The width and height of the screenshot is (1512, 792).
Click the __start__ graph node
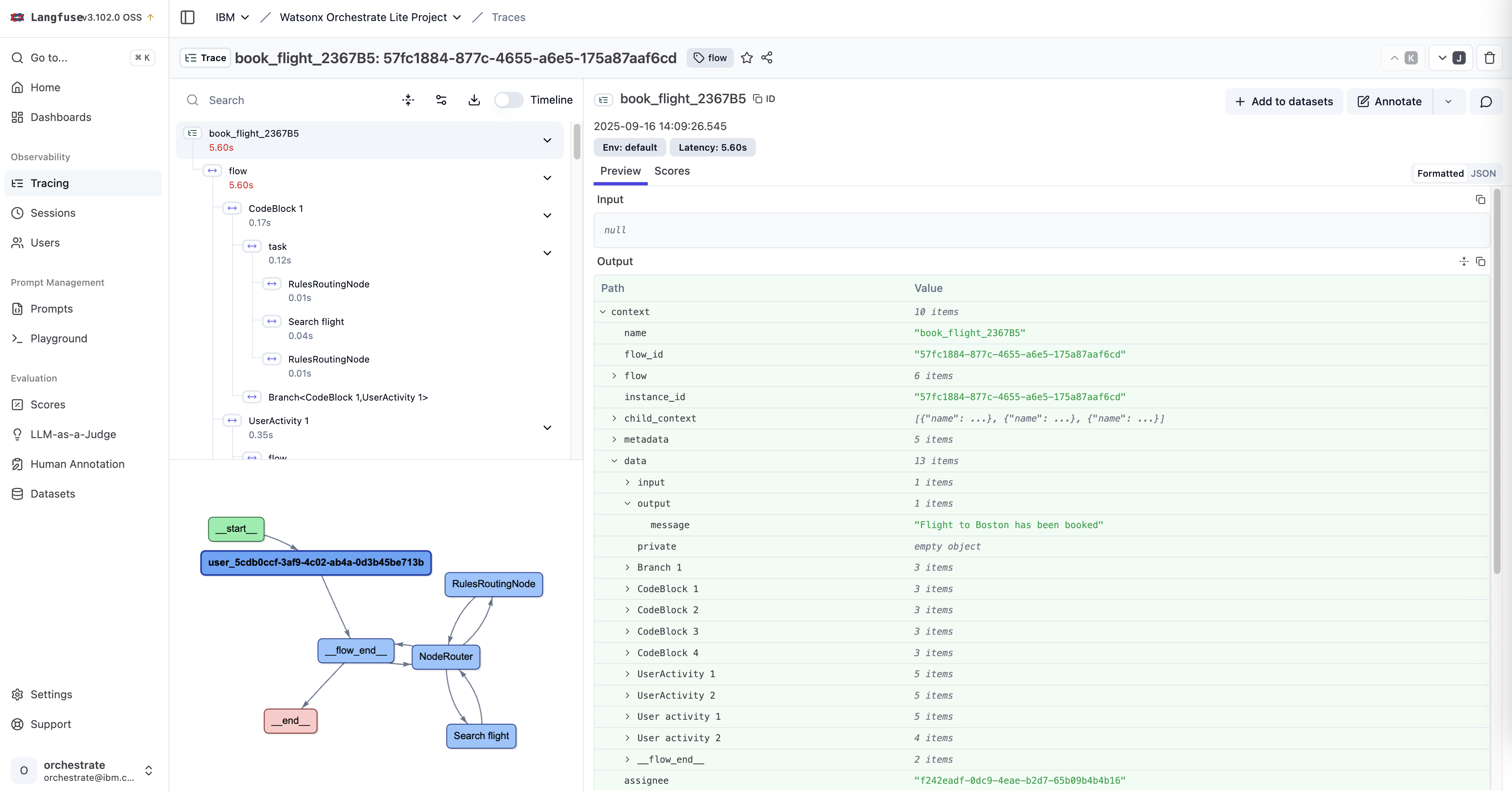pos(236,529)
